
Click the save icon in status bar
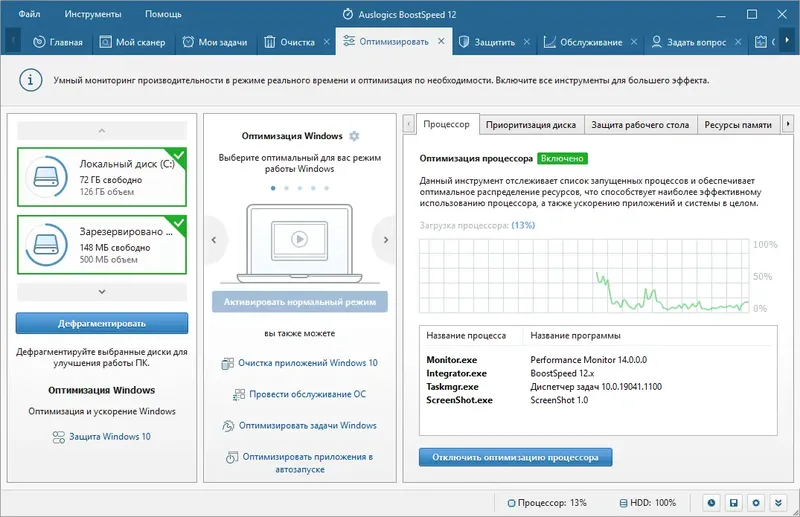(x=734, y=503)
